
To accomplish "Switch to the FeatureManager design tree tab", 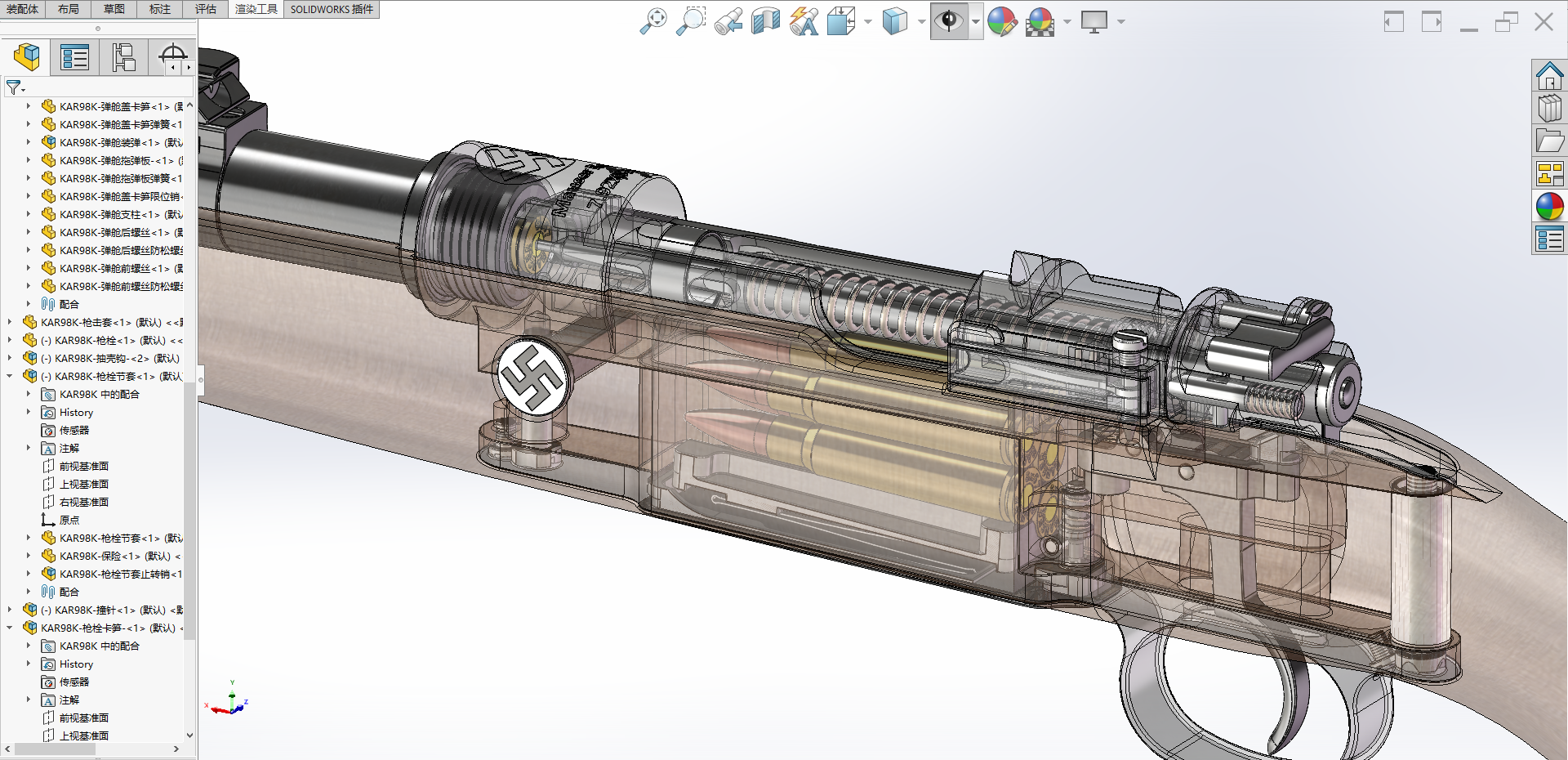I will pos(26,57).
